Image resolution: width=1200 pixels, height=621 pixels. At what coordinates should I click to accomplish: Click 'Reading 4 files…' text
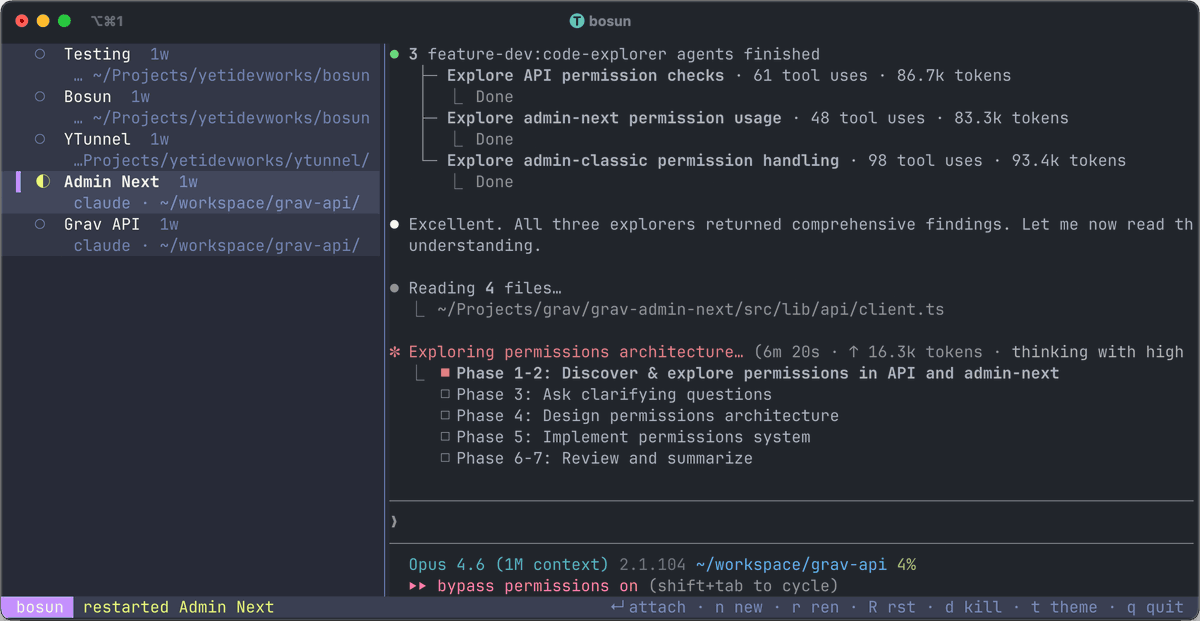[485, 288]
